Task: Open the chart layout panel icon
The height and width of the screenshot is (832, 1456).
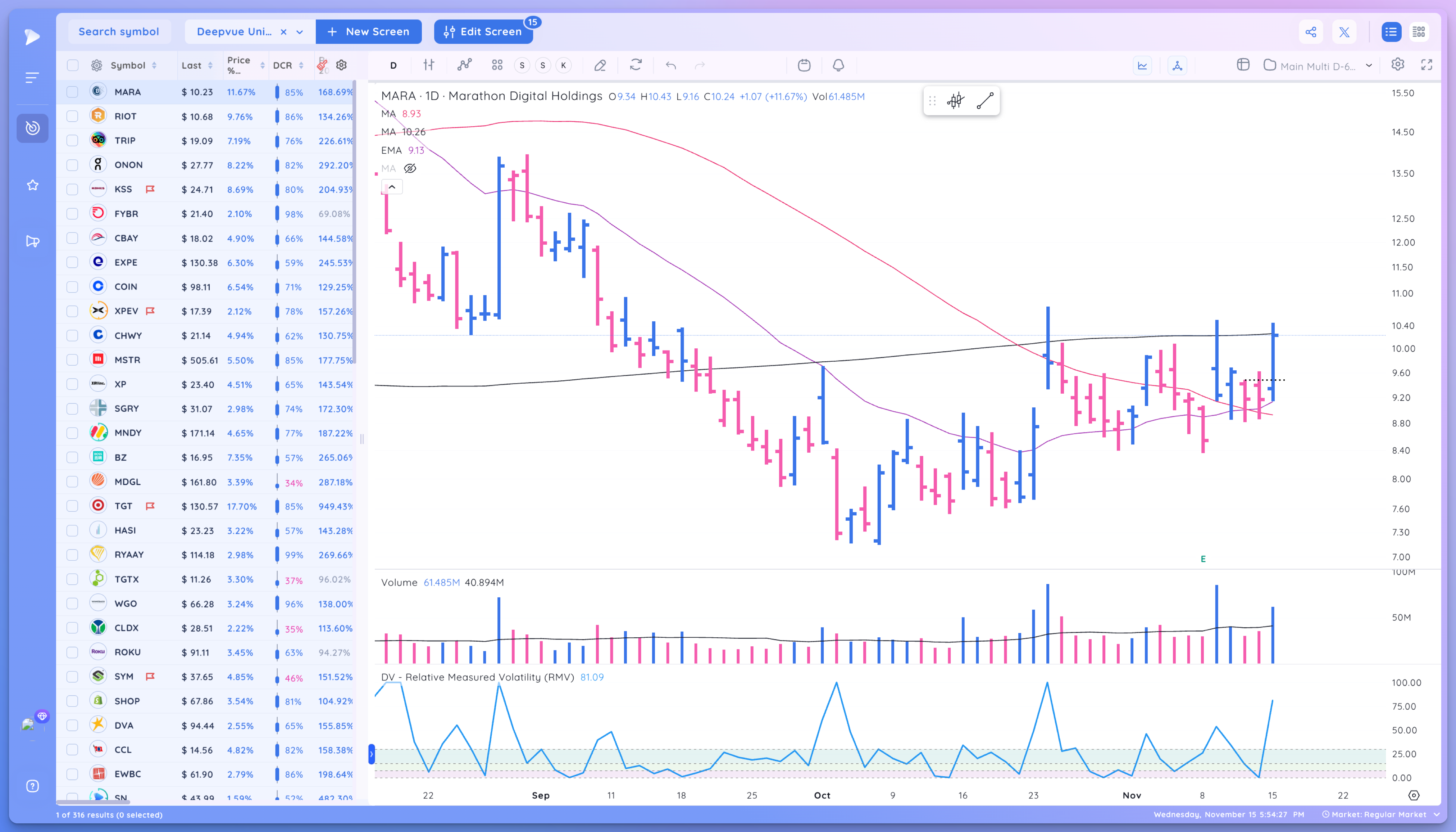Action: (x=1243, y=64)
